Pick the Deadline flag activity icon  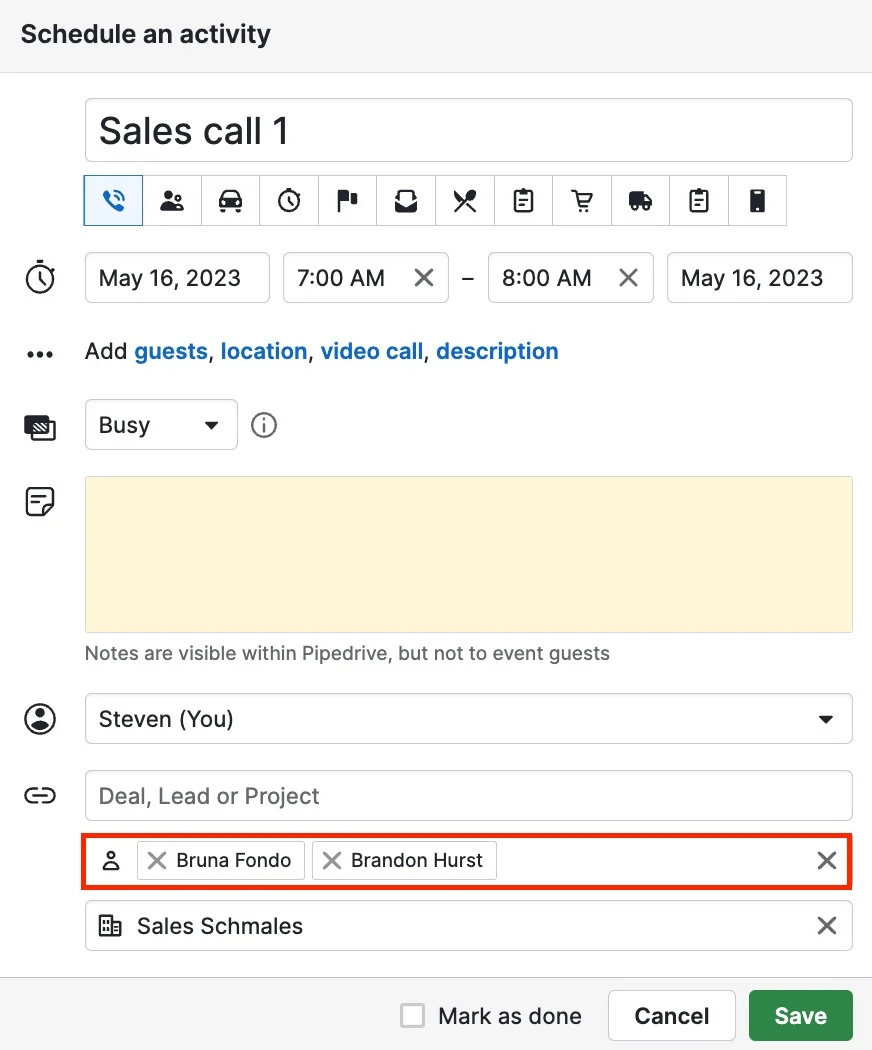[348, 200]
